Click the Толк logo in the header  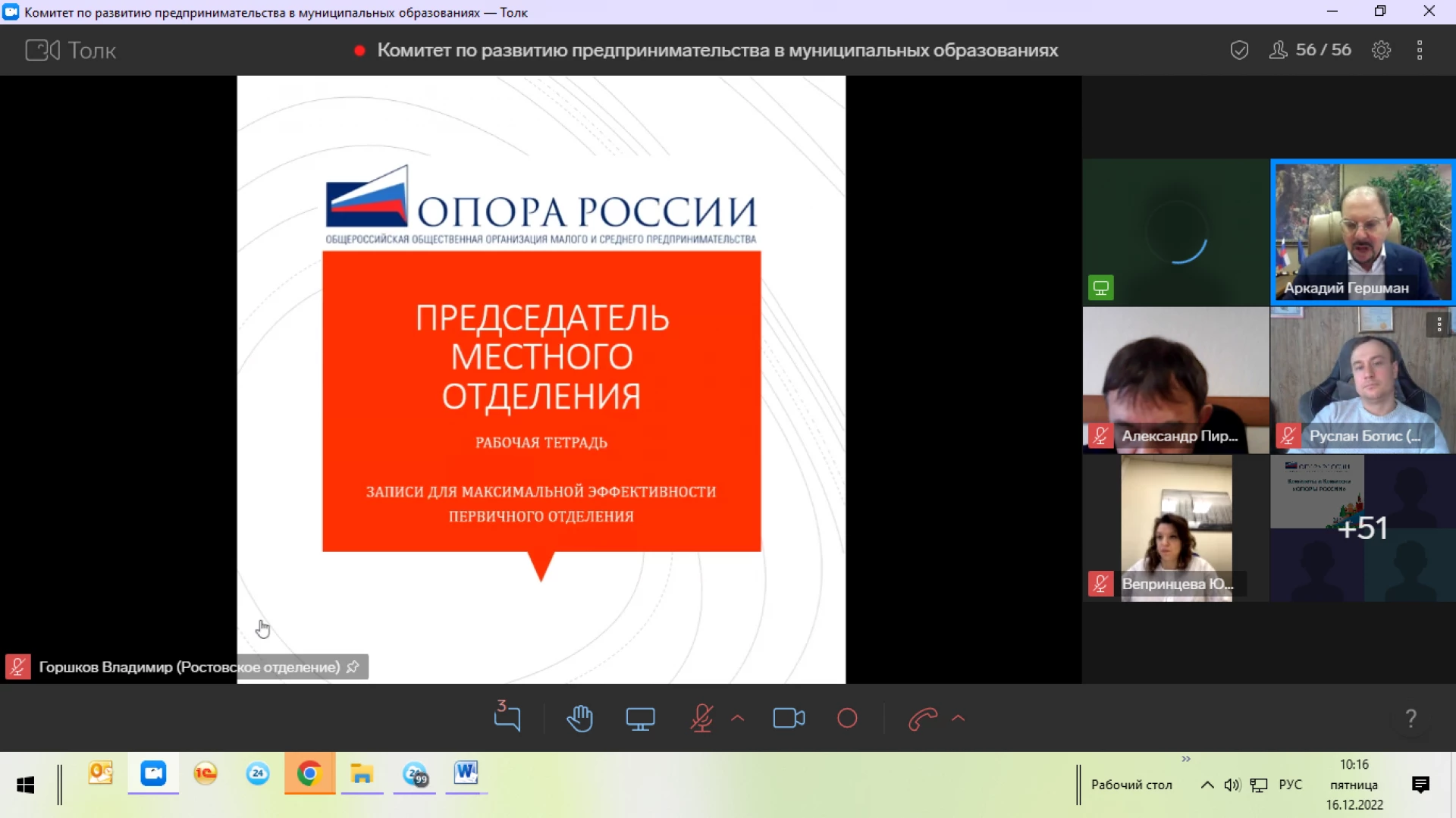click(x=71, y=50)
